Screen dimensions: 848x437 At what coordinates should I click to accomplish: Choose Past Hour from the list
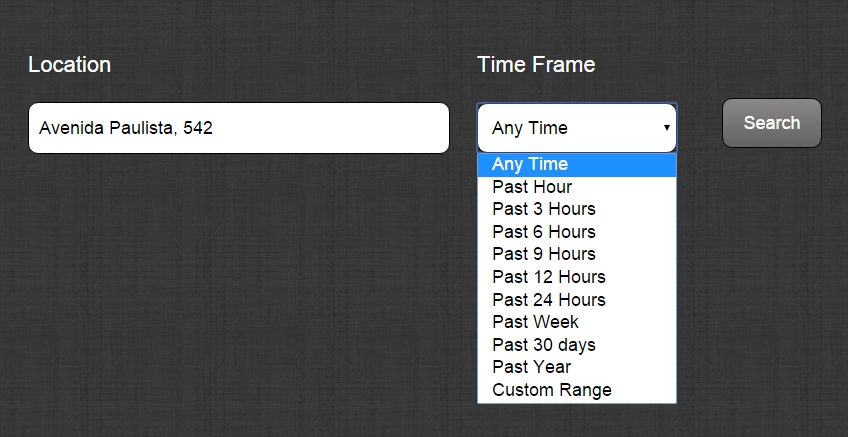(577, 187)
